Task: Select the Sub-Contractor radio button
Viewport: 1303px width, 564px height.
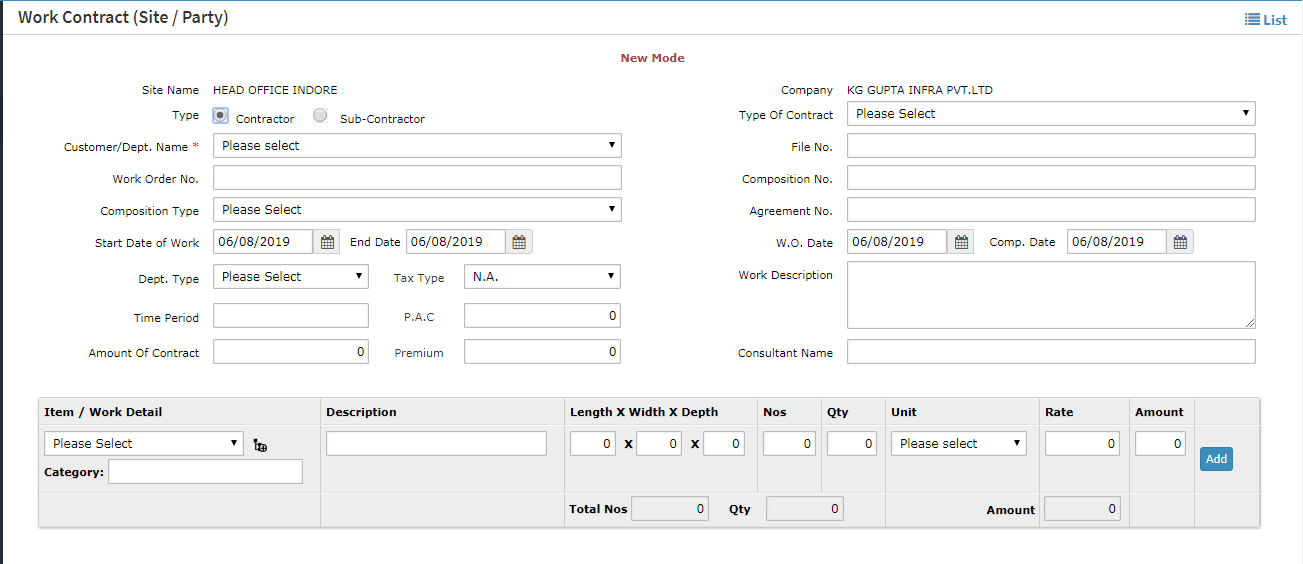Action: [320, 116]
